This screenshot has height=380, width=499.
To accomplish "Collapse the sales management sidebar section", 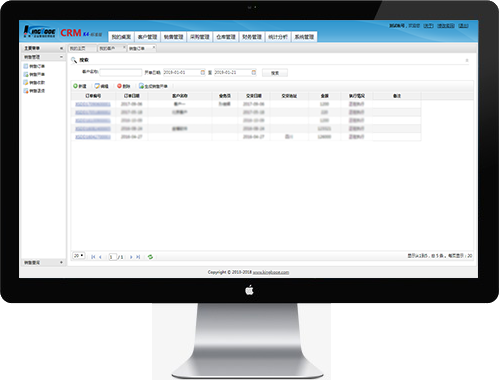I will (x=61, y=57).
